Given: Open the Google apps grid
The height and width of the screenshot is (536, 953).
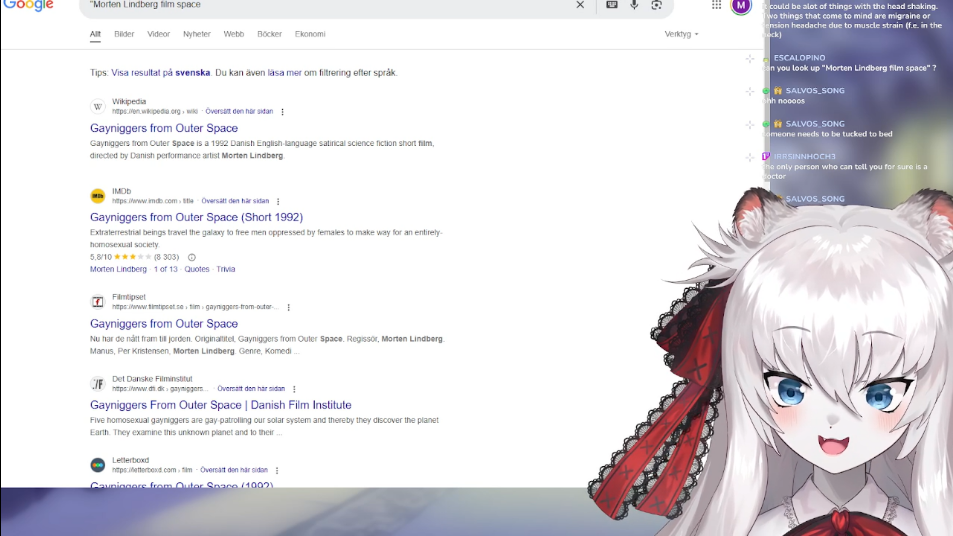Looking at the screenshot, I should [717, 5].
